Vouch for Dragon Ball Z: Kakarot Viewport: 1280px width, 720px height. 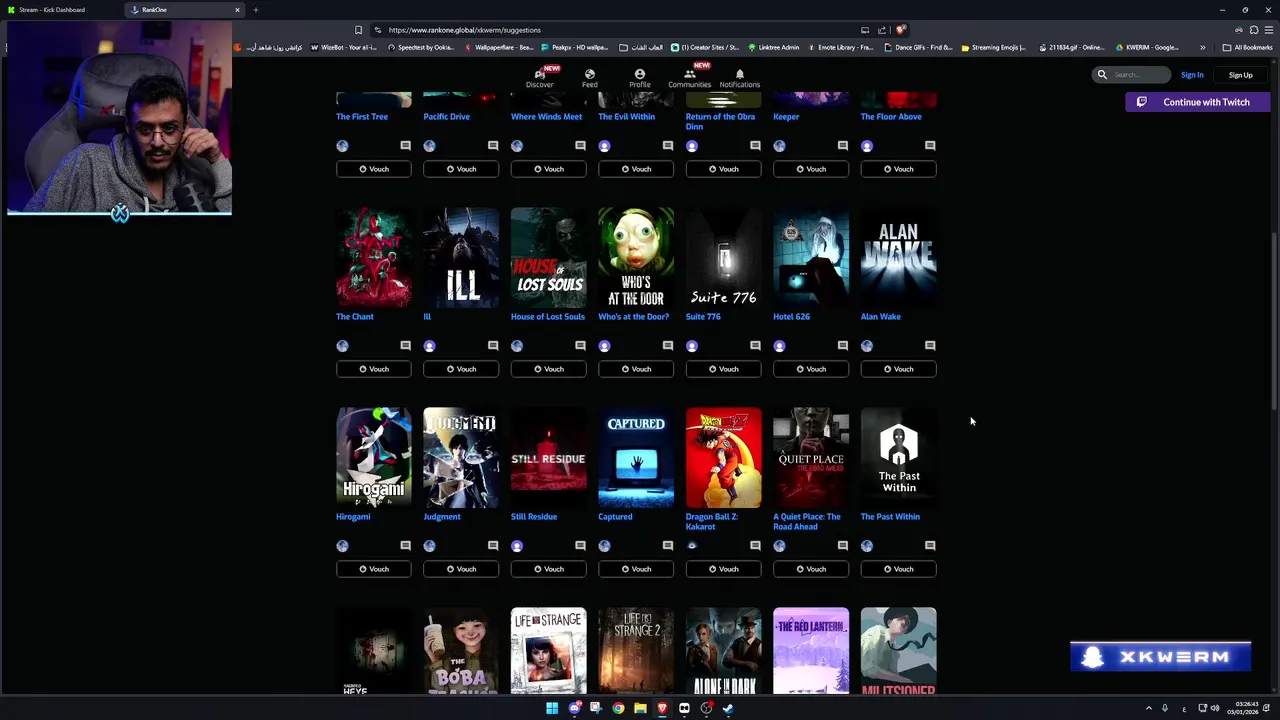coord(724,569)
